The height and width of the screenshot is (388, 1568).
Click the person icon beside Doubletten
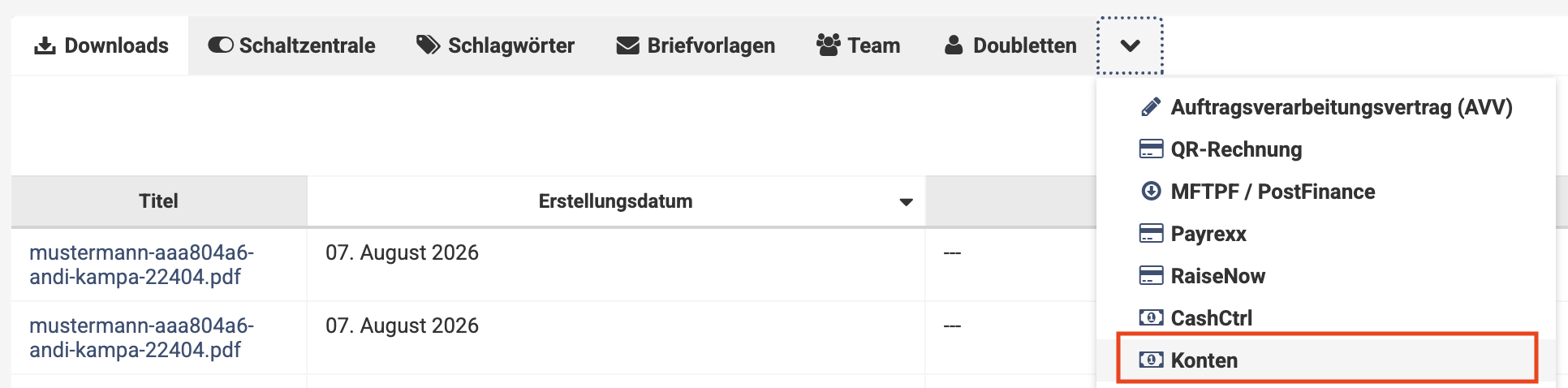[954, 45]
